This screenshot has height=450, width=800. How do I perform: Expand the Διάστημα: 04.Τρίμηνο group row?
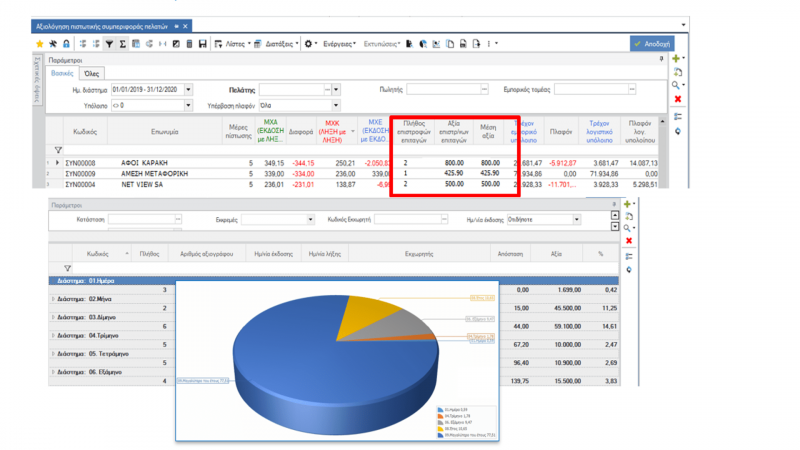coord(53,336)
